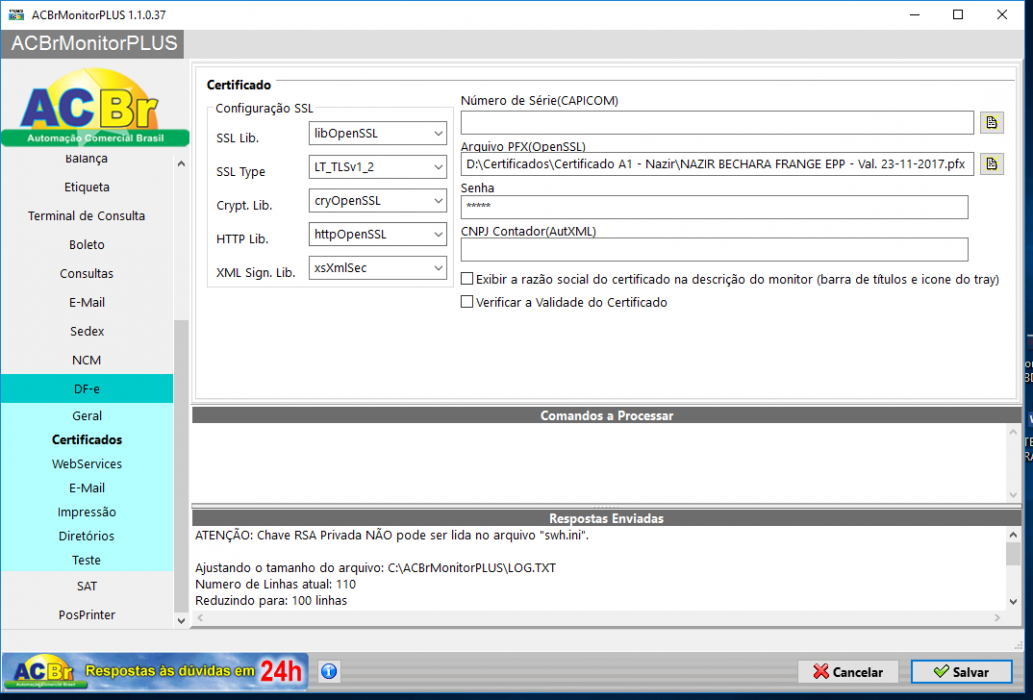Click the sidebar scrollbar thumb
Viewport: 1033px width, 700px height.
181,466
